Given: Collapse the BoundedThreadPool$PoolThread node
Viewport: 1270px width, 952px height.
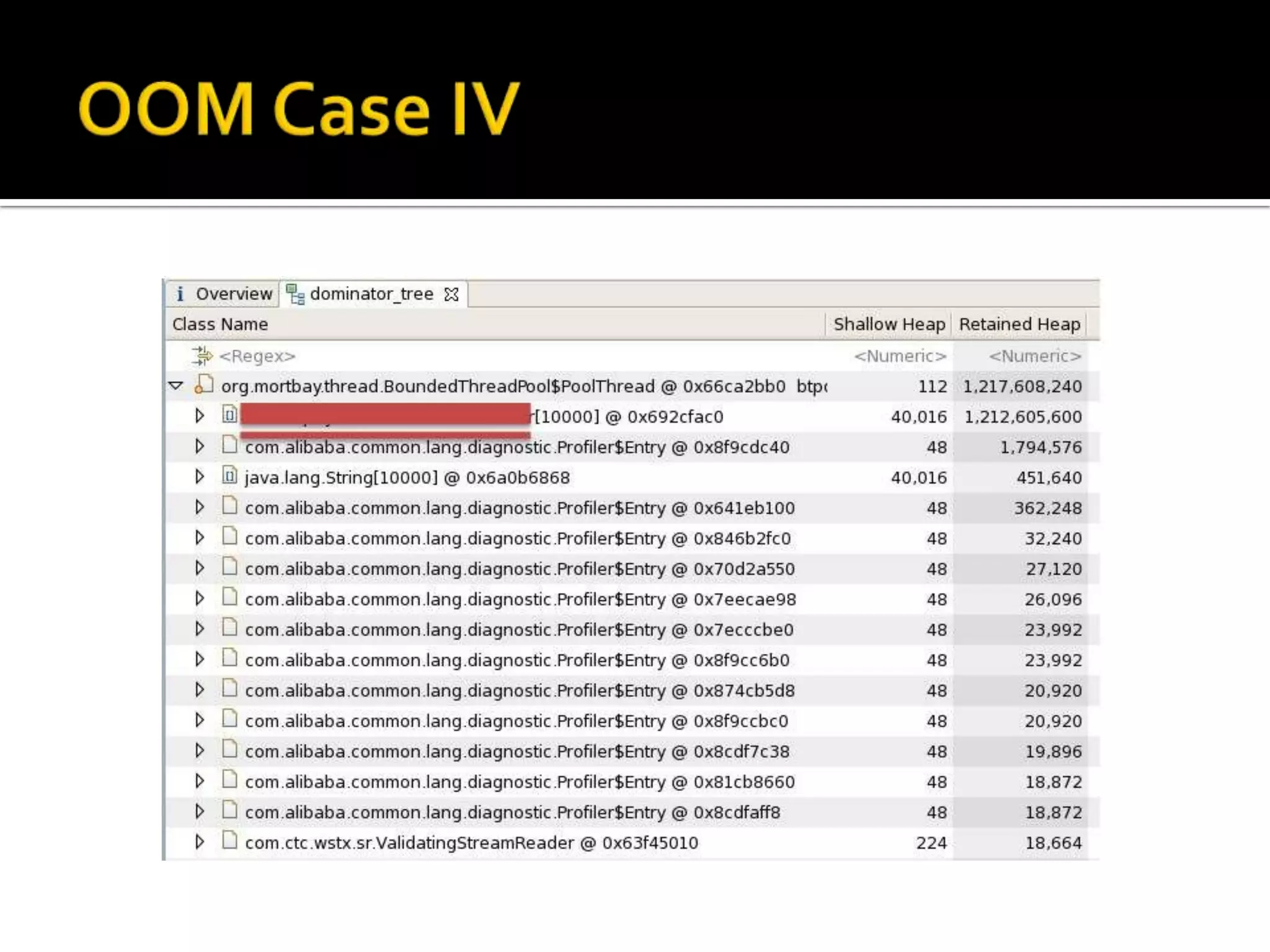Looking at the screenshot, I should (176, 386).
